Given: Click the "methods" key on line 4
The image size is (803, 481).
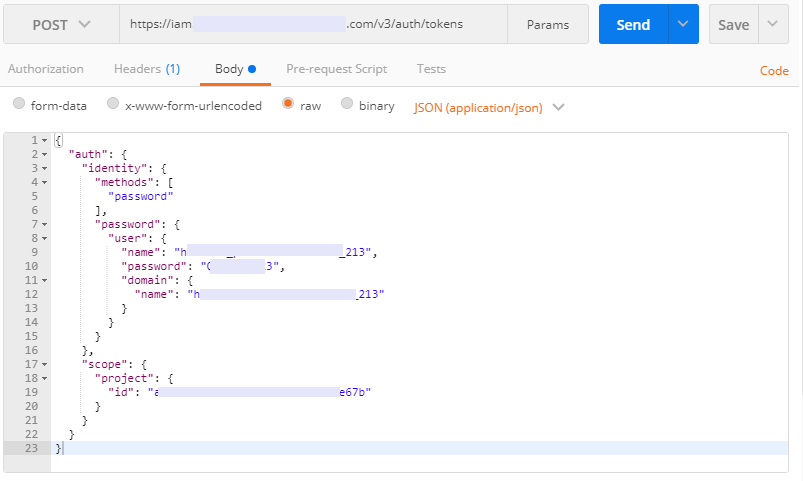Looking at the screenshot, I should point(127,182).
